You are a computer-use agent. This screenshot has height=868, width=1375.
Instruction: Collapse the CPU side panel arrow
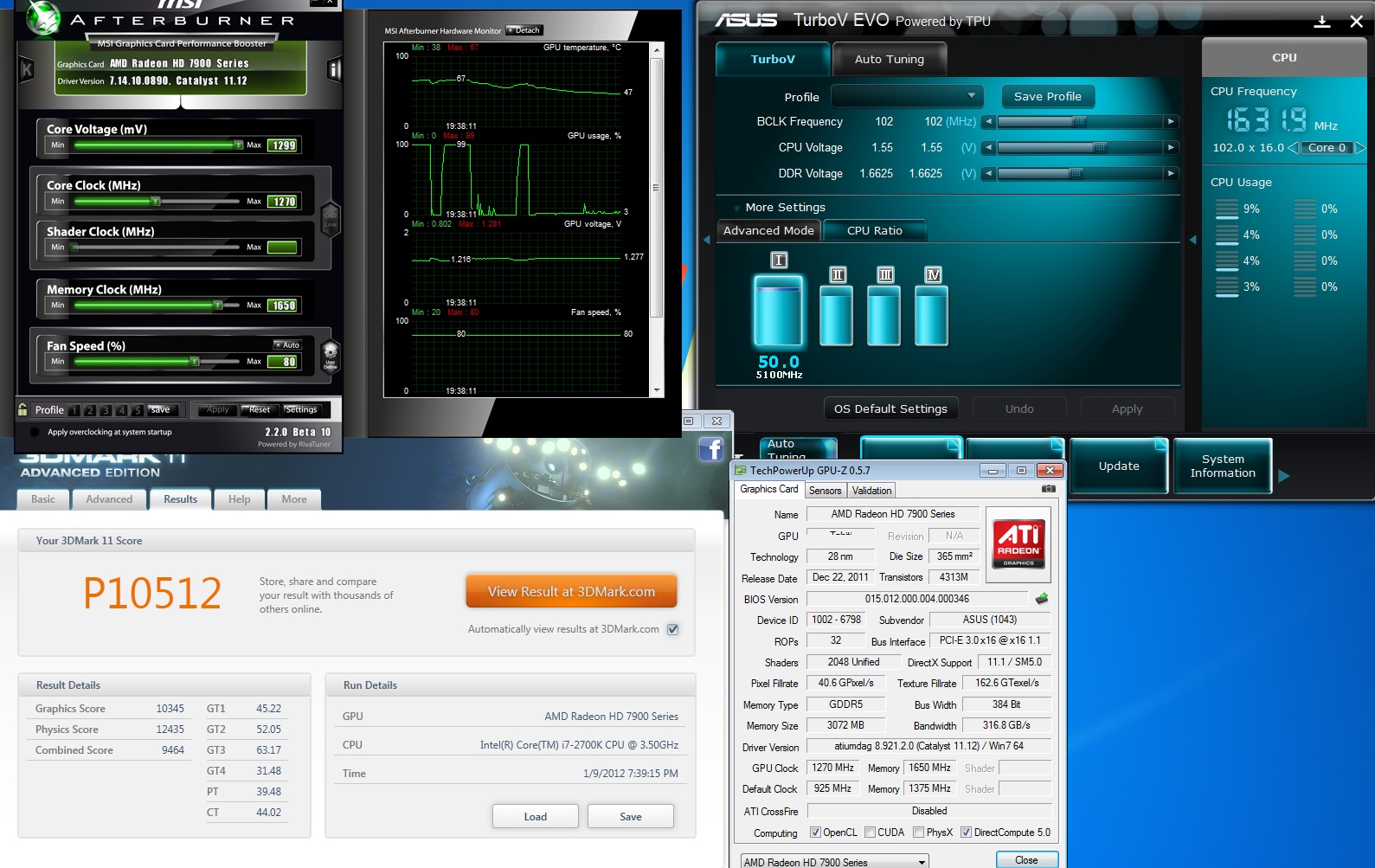click(x=1192, y=240)
